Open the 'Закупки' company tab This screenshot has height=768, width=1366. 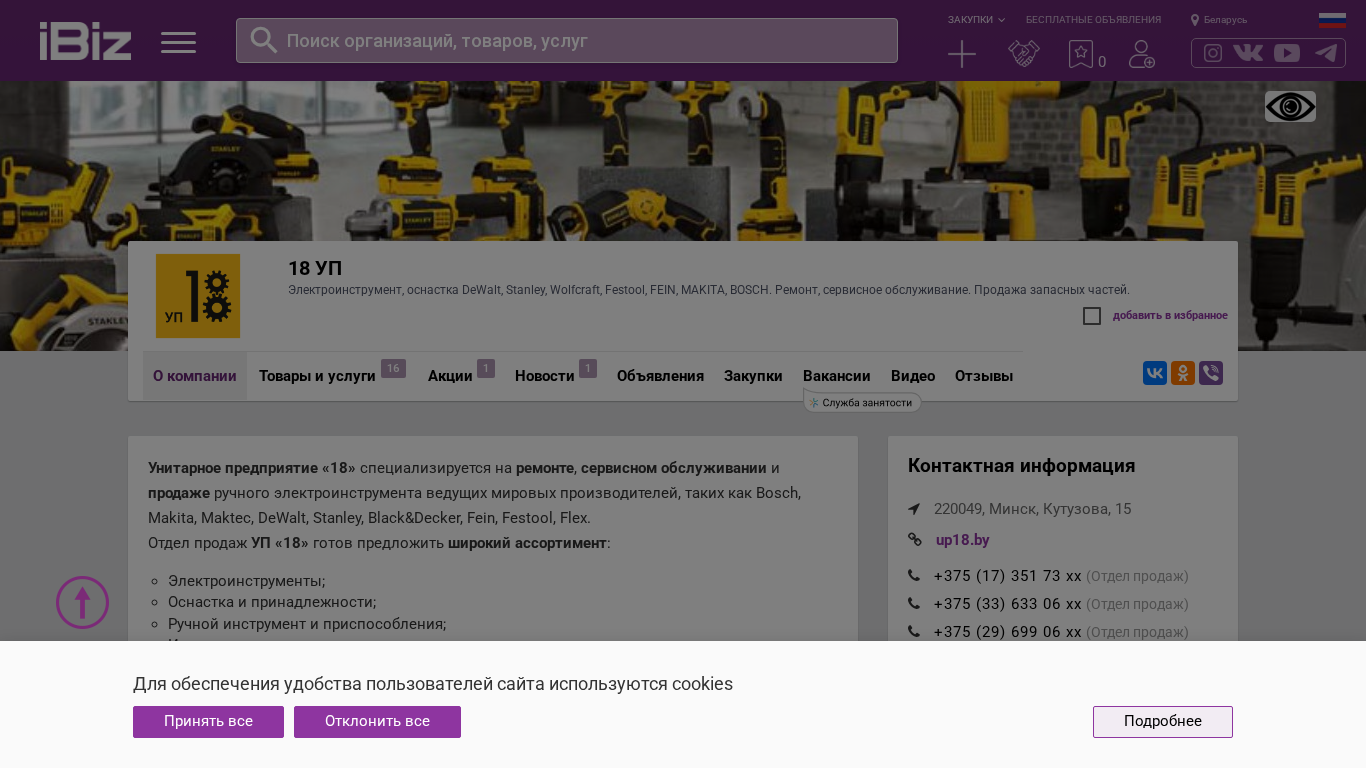click(753, 376)
